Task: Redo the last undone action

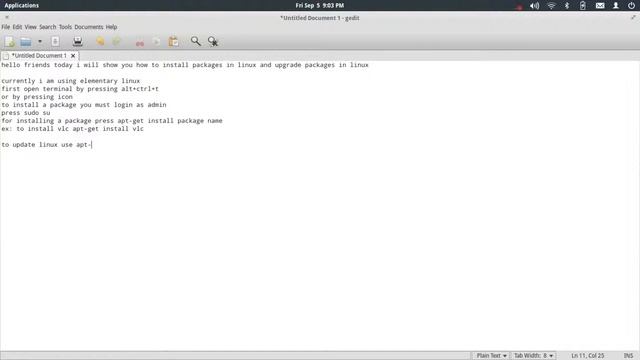Action: [x=117, y=41]
